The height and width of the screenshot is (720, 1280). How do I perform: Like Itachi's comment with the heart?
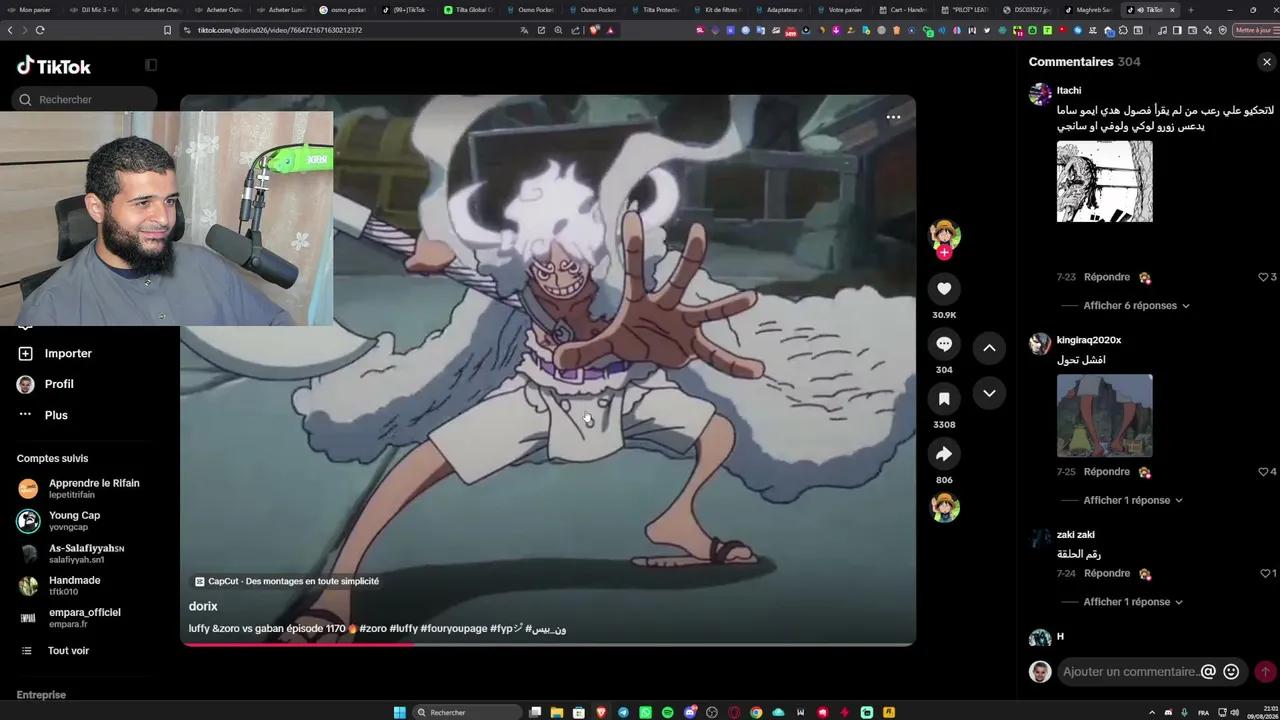click(1263, 277)
